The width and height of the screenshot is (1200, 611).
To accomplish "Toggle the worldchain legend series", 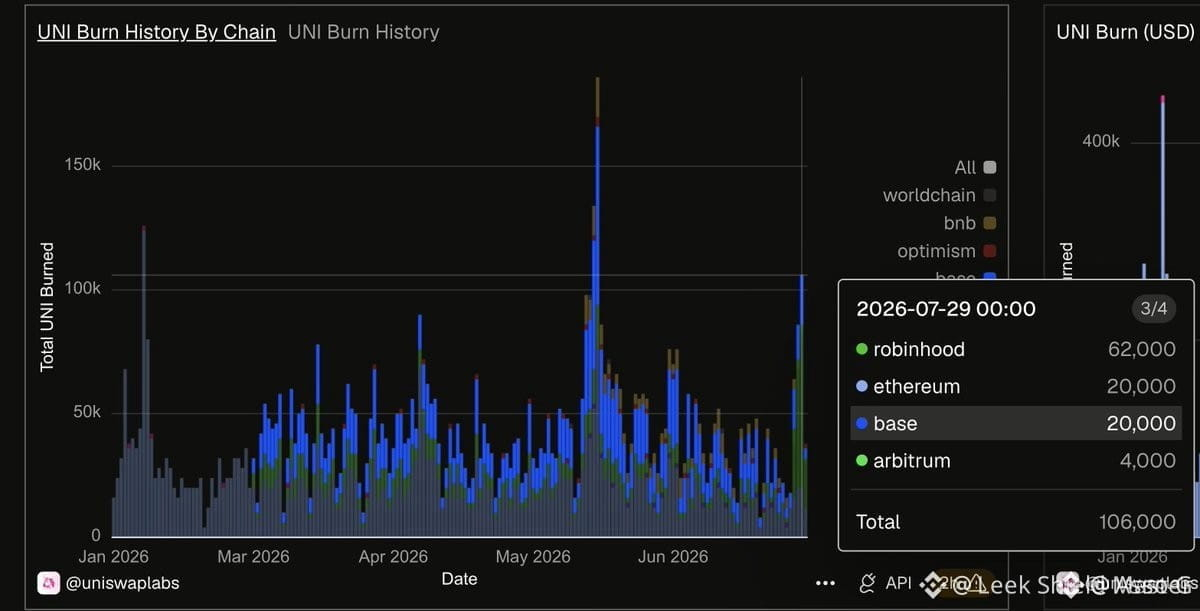I will pos(940,195).
